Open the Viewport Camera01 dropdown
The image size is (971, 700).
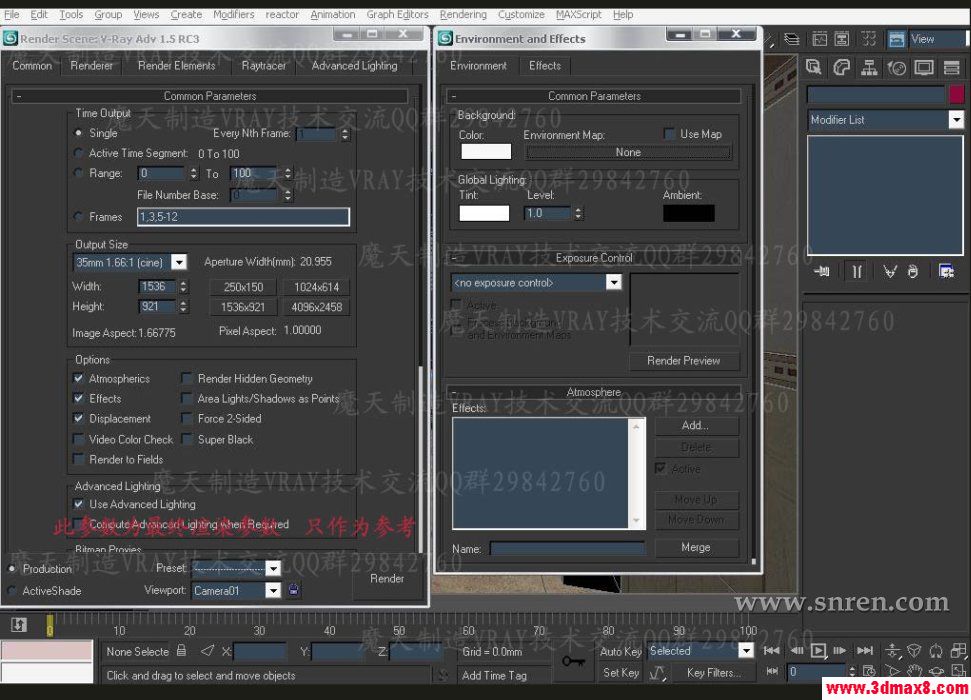[273, 590]
